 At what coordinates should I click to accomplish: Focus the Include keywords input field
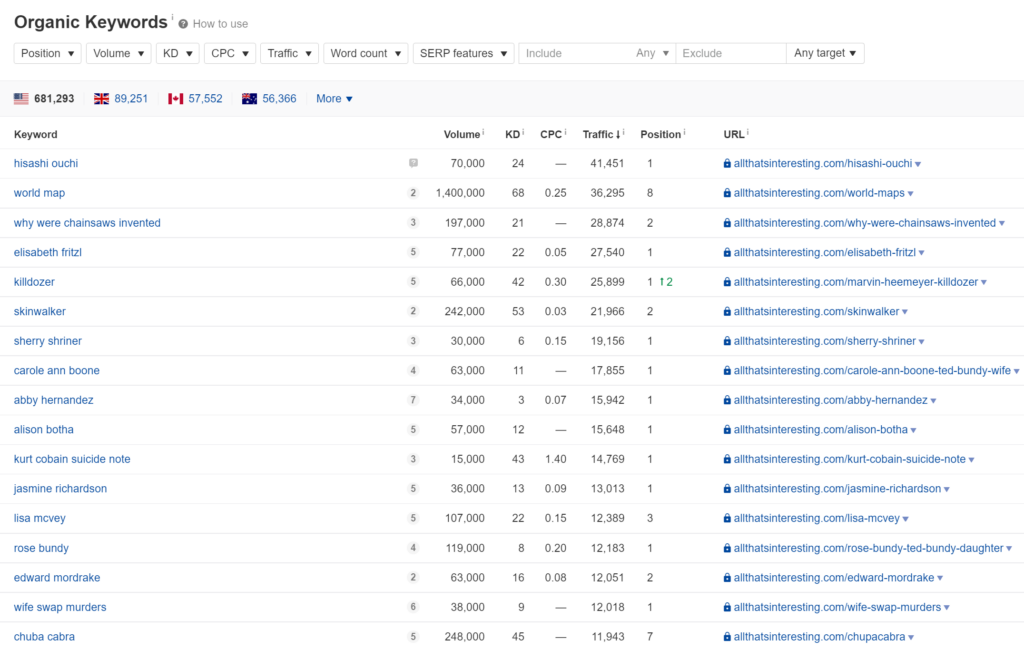point(575,53)
